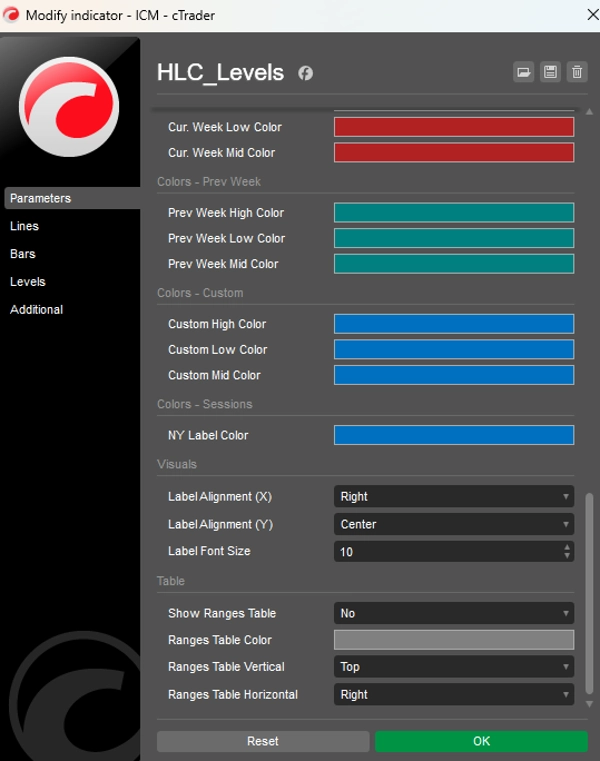The width and height of the screenshot is (600, 761).
Task: Increase Label Font Size with up arrow
Action: (x=567, y=547)
